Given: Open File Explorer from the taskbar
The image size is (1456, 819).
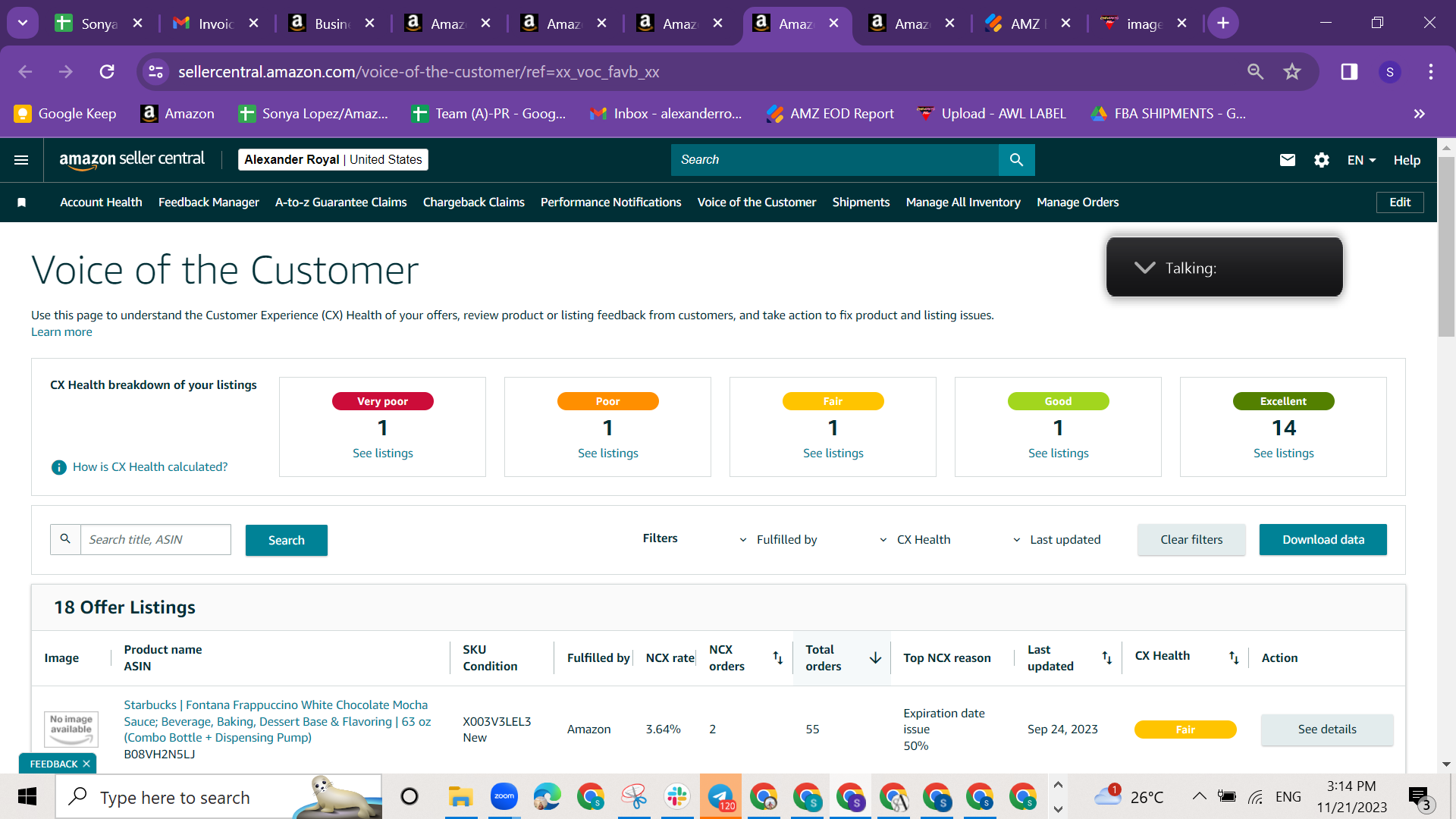Looking at the screenshot, I should point(460,797).
